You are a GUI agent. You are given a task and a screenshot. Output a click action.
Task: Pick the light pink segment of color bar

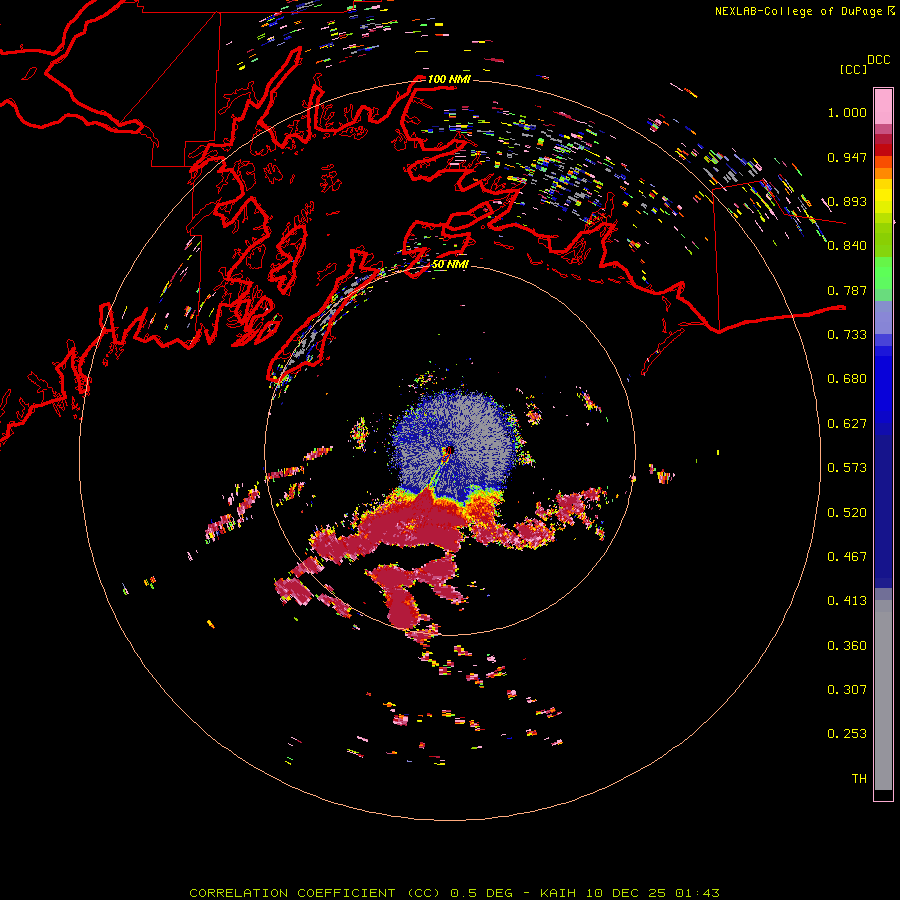tap(883, 107)
